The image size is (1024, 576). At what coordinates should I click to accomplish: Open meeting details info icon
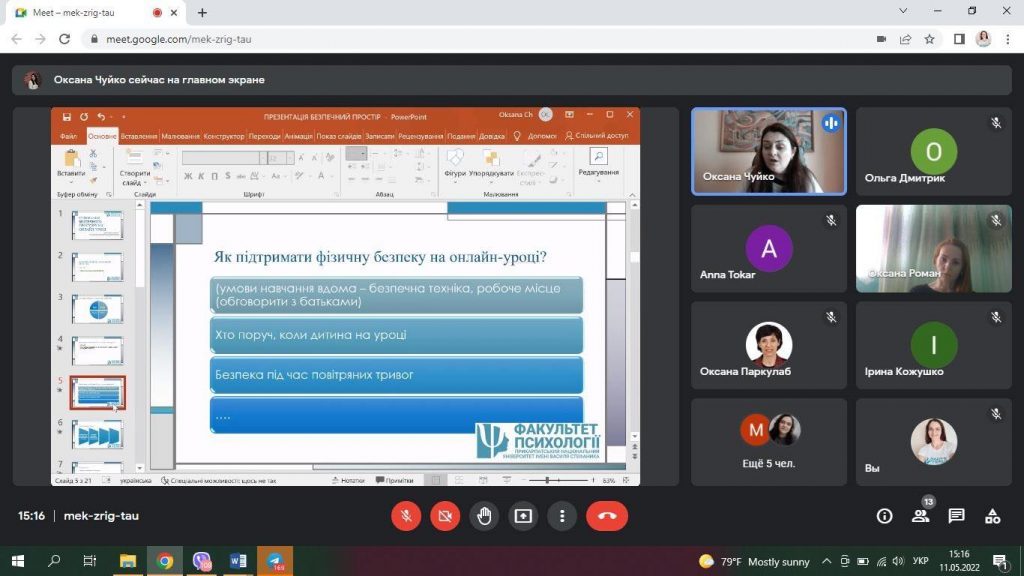point(884,516)
